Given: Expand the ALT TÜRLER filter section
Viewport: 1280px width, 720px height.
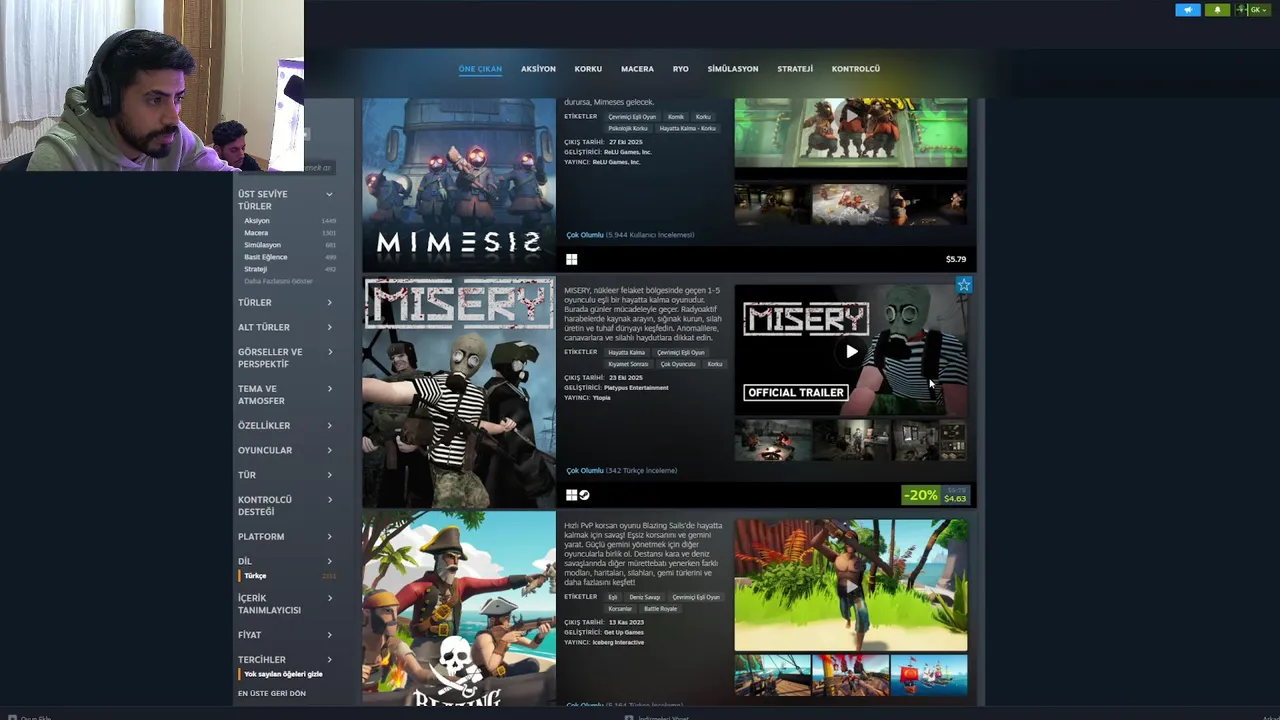Looking at the screenshot, I should pyautogui.click(x=285, y=327).
